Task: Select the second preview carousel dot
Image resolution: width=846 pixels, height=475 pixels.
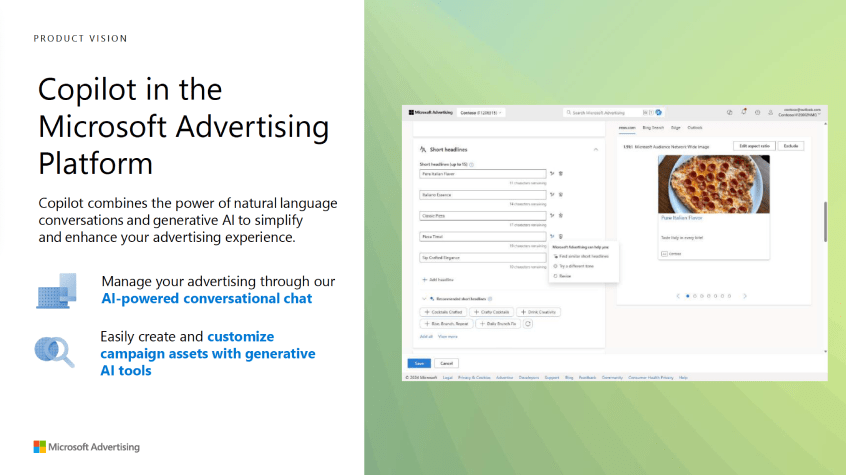Action: [694, 296]
